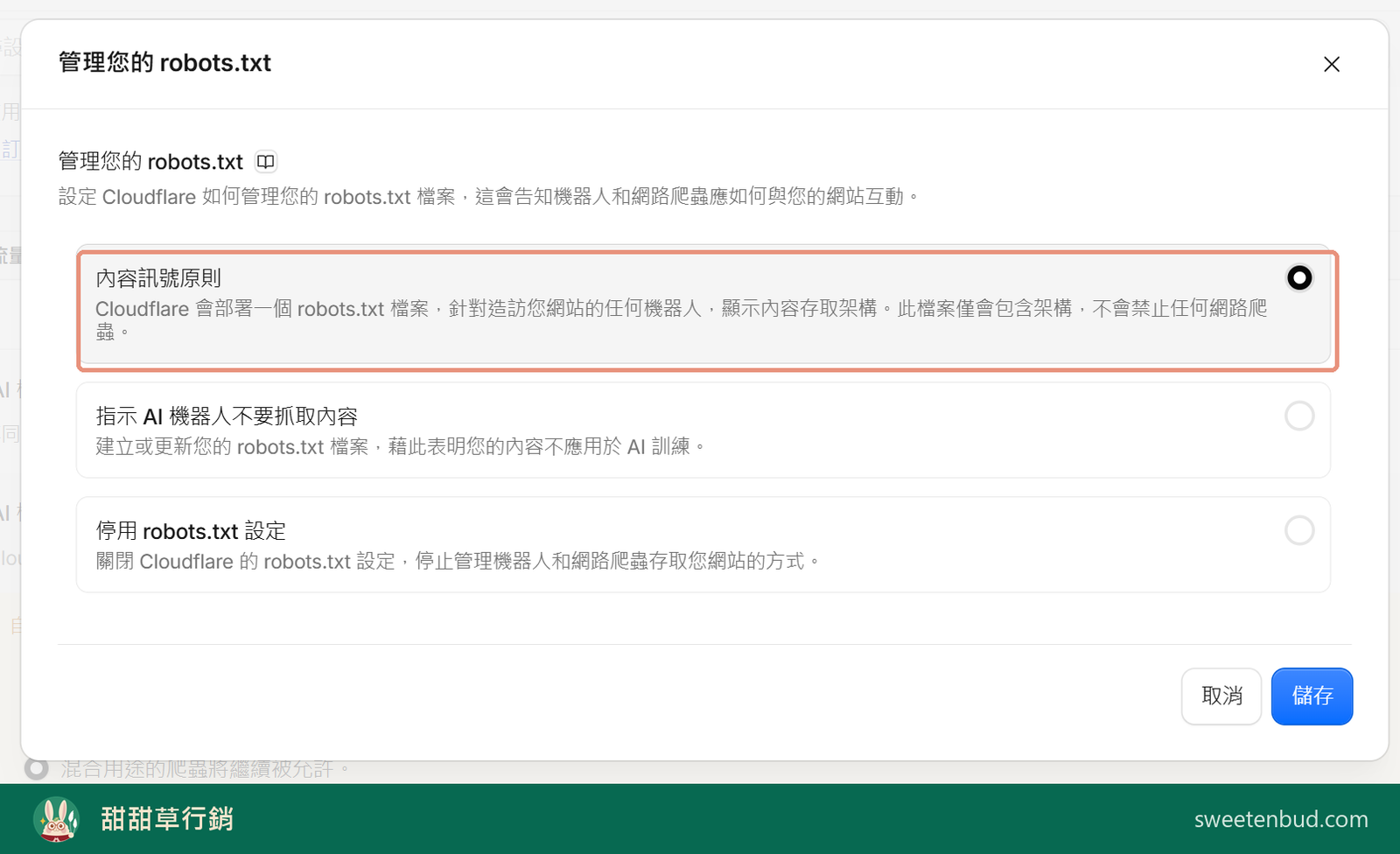The width and height of the screenshot is (1400, 854).
Task: Click the description 關閉 Cloudflare 的 robots.txt 設定
Action: (x=458, y=561)
